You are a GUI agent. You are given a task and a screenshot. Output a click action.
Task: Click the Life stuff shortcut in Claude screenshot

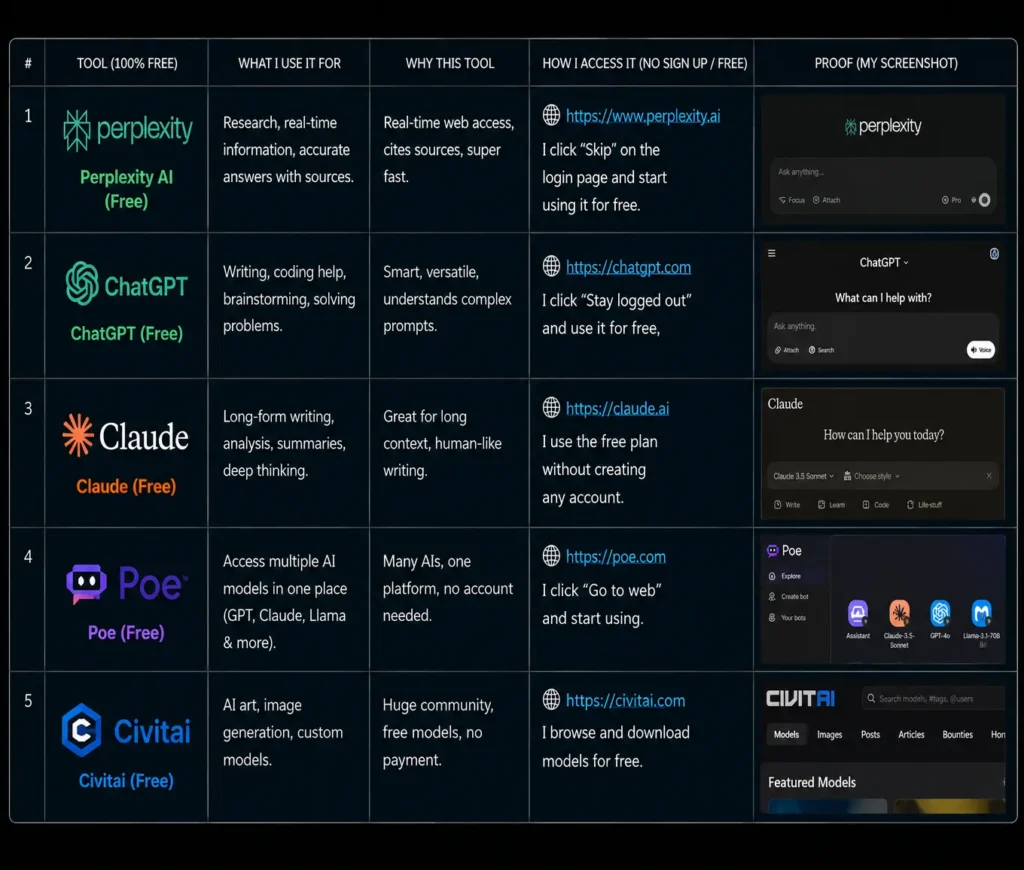click(x=924, y=505)
